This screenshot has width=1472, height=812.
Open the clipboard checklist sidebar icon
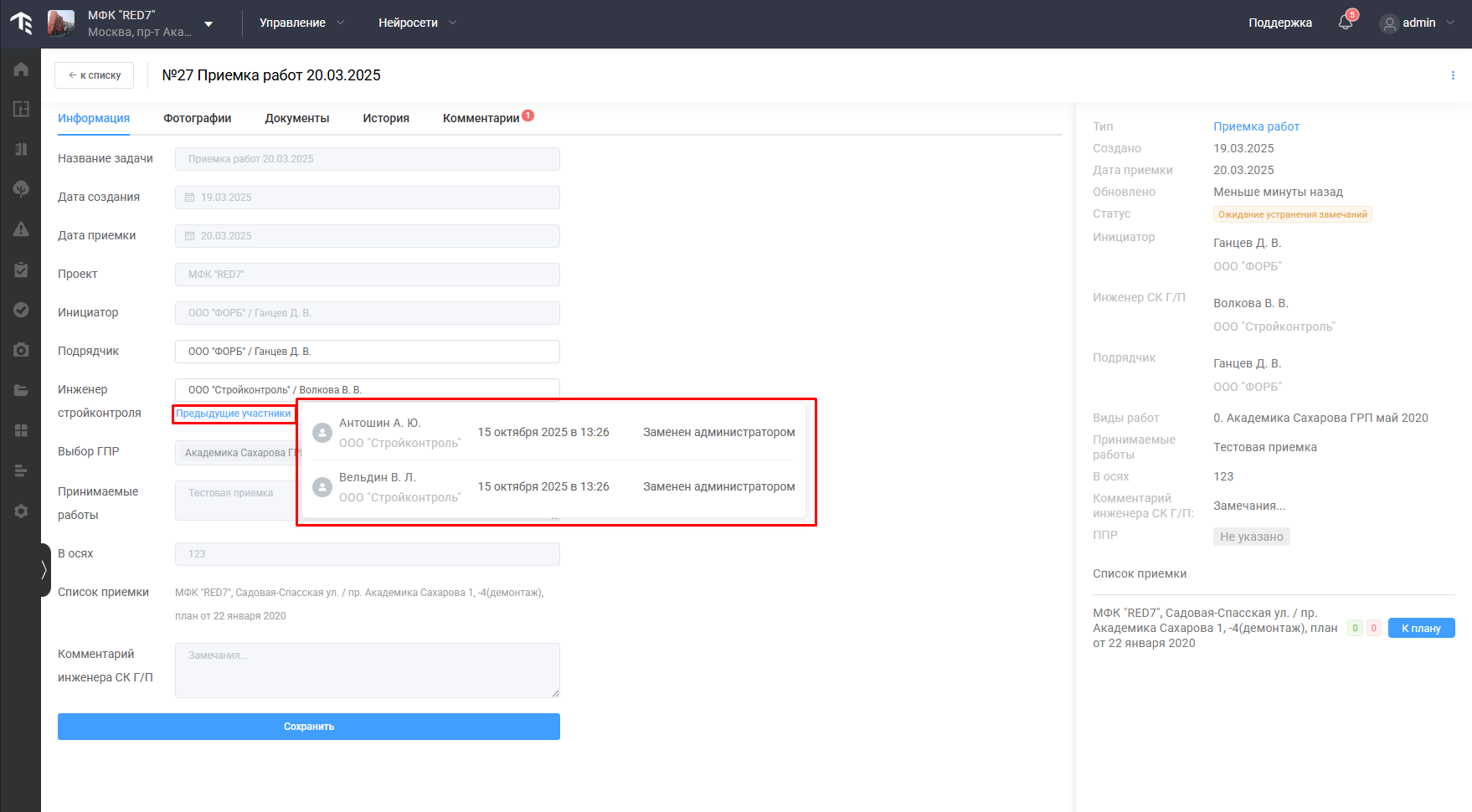point(21,270)
